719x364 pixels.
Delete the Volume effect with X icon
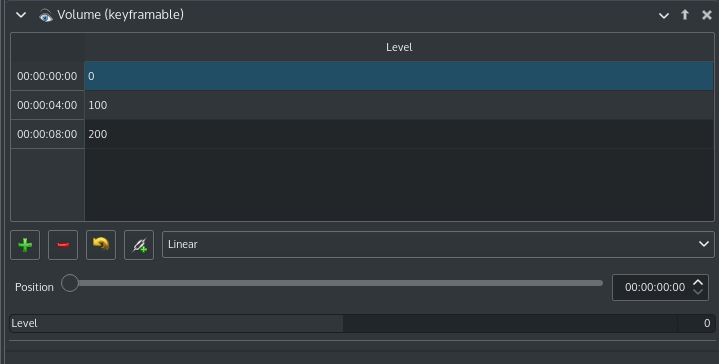pos(707,15)
